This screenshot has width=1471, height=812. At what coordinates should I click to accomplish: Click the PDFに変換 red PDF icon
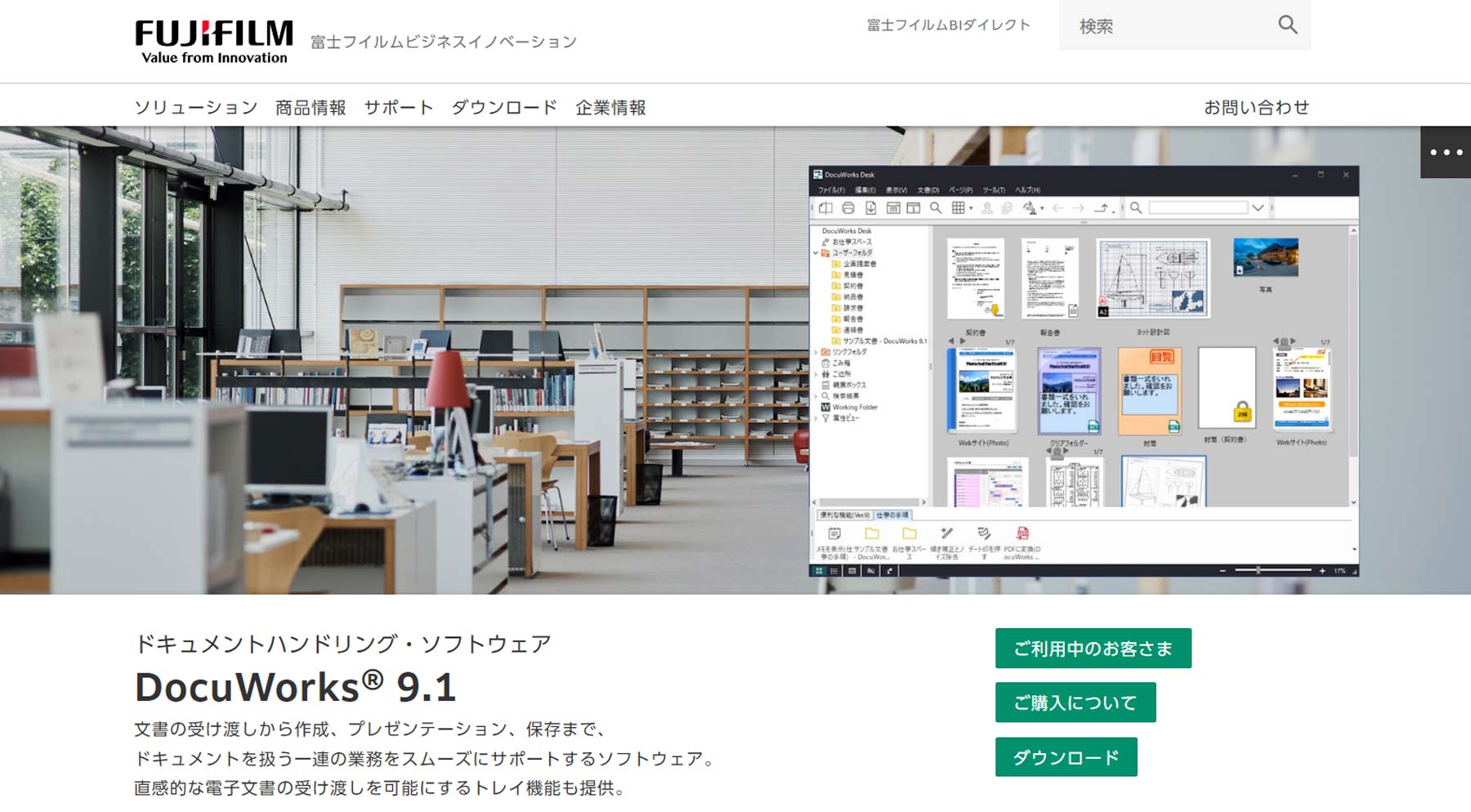pyautogui.click(x=1022, y=533)
